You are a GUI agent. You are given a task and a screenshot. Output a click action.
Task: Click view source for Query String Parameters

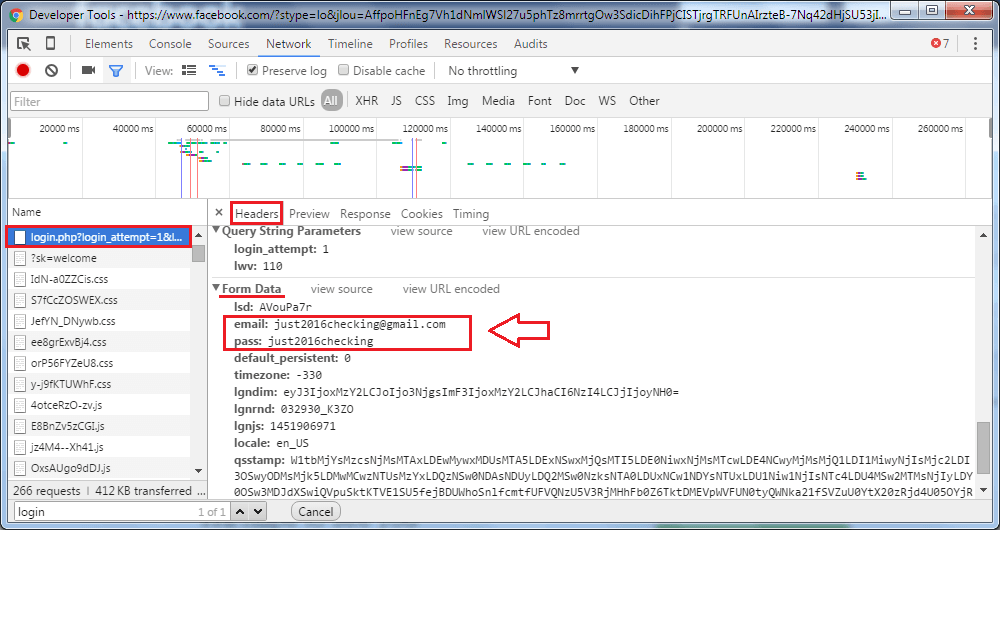(x=422, y=231)
